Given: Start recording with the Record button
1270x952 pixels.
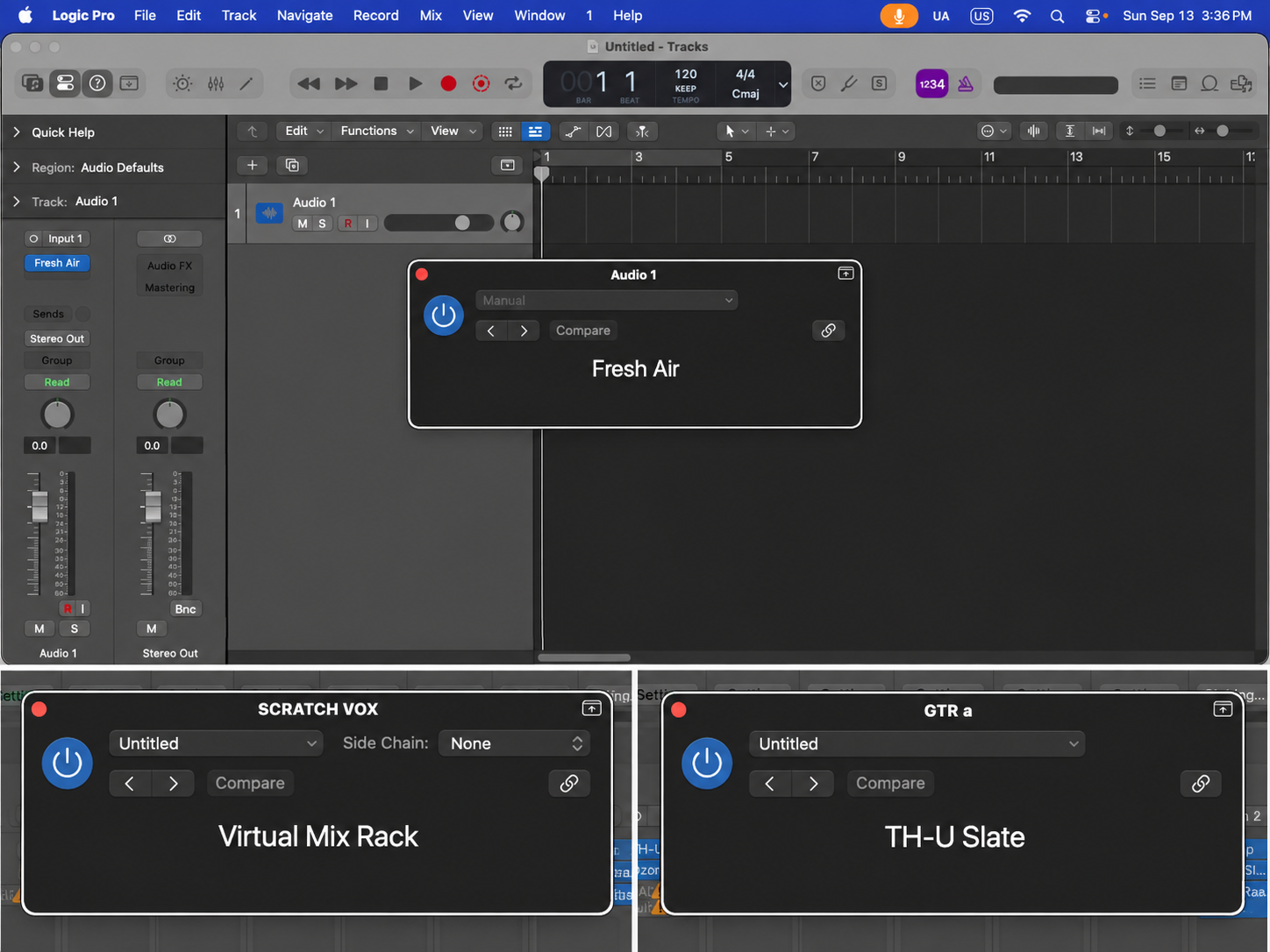Looking at the screenshot, I should click(x=448, y=83).
